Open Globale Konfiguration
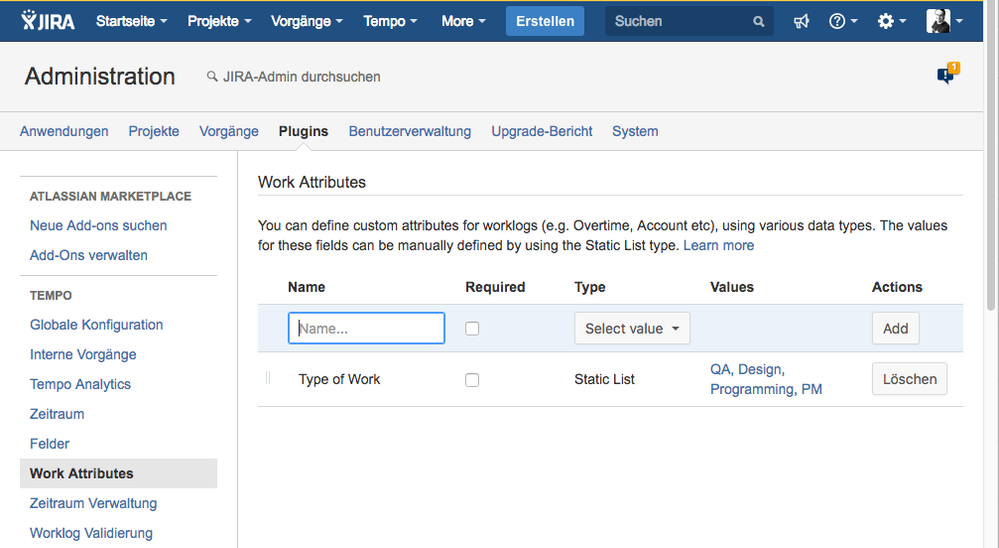The height and width of the screenshot is (548, 999). click(96, 325)
